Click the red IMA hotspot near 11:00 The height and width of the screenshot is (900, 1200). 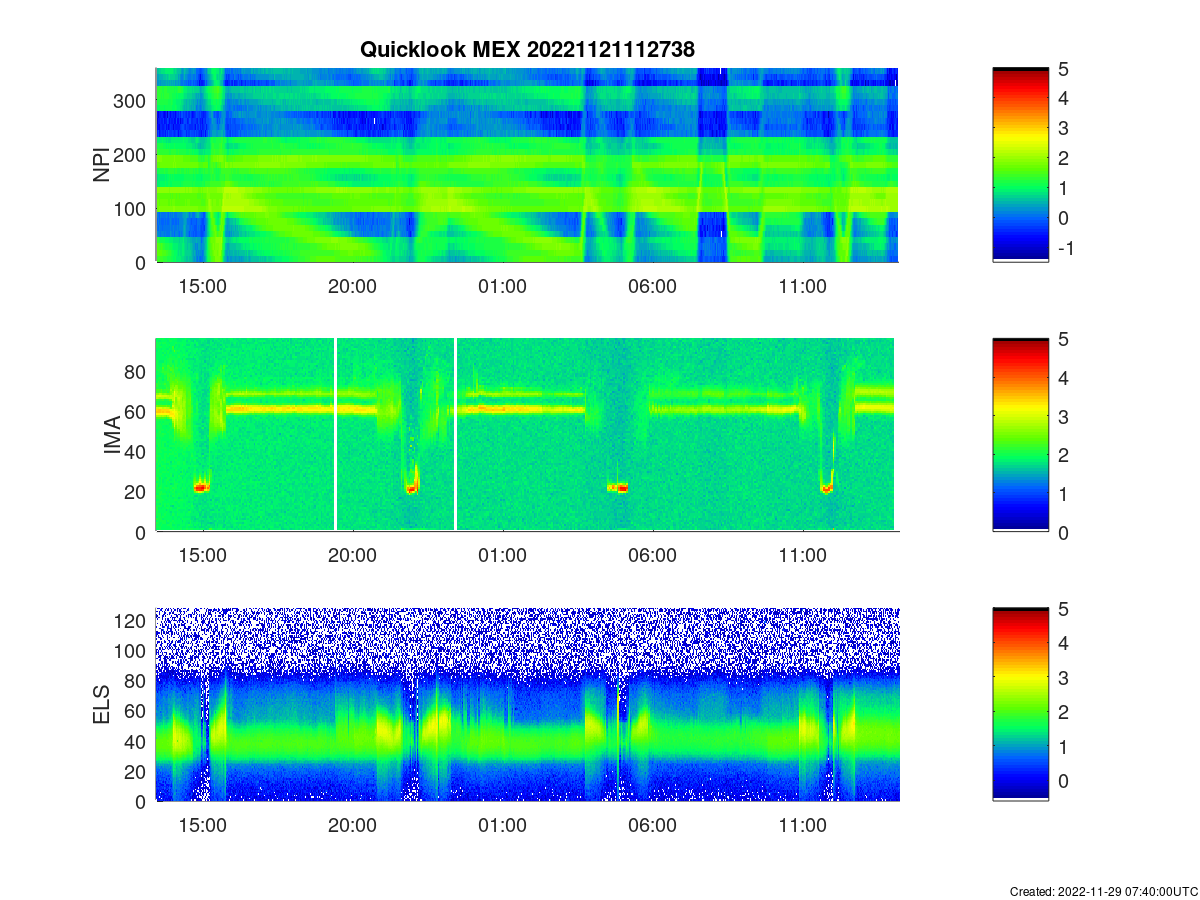(x=827, y=489)
